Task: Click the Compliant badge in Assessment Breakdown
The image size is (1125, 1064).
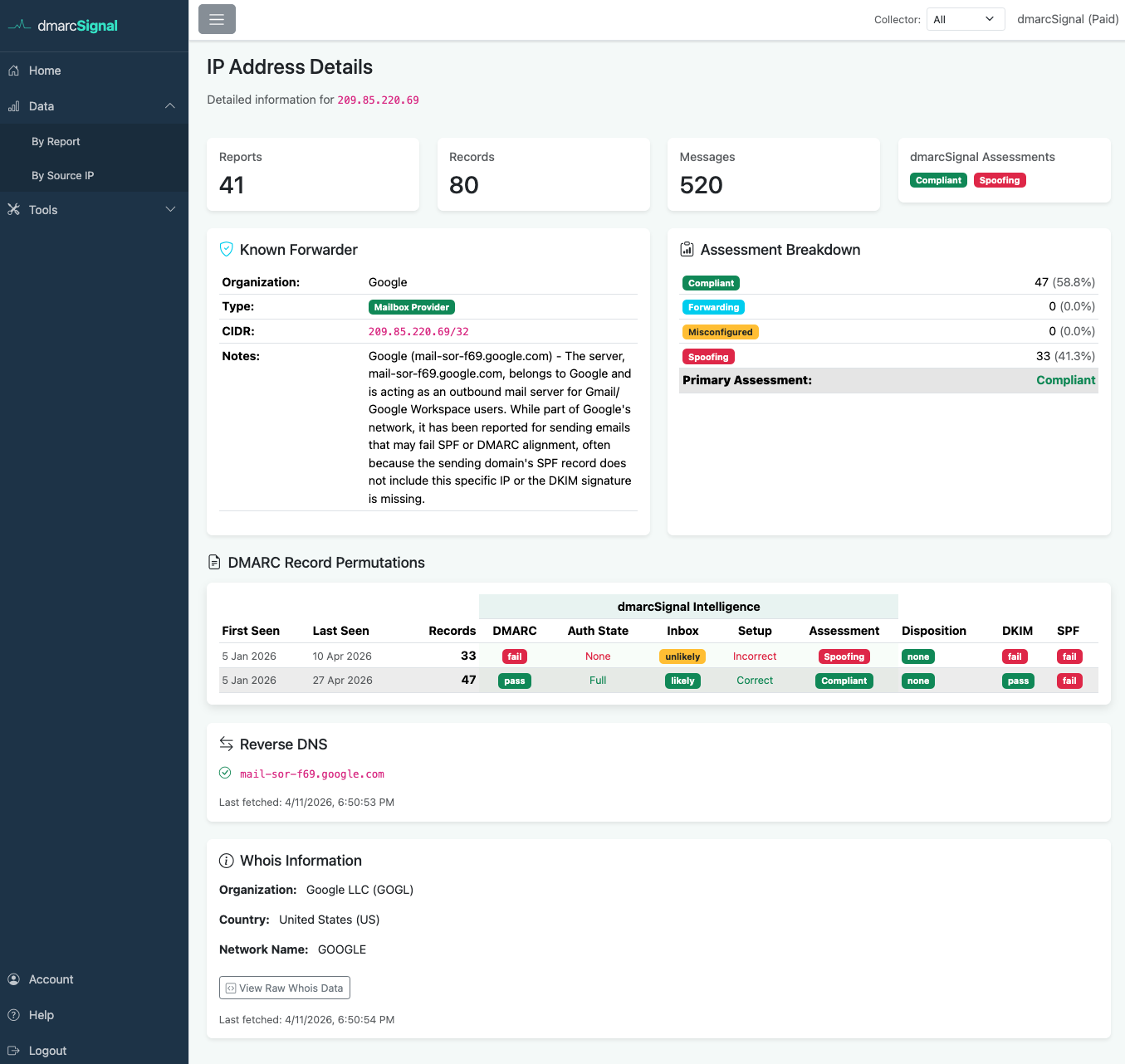Action: pos(711,283)
